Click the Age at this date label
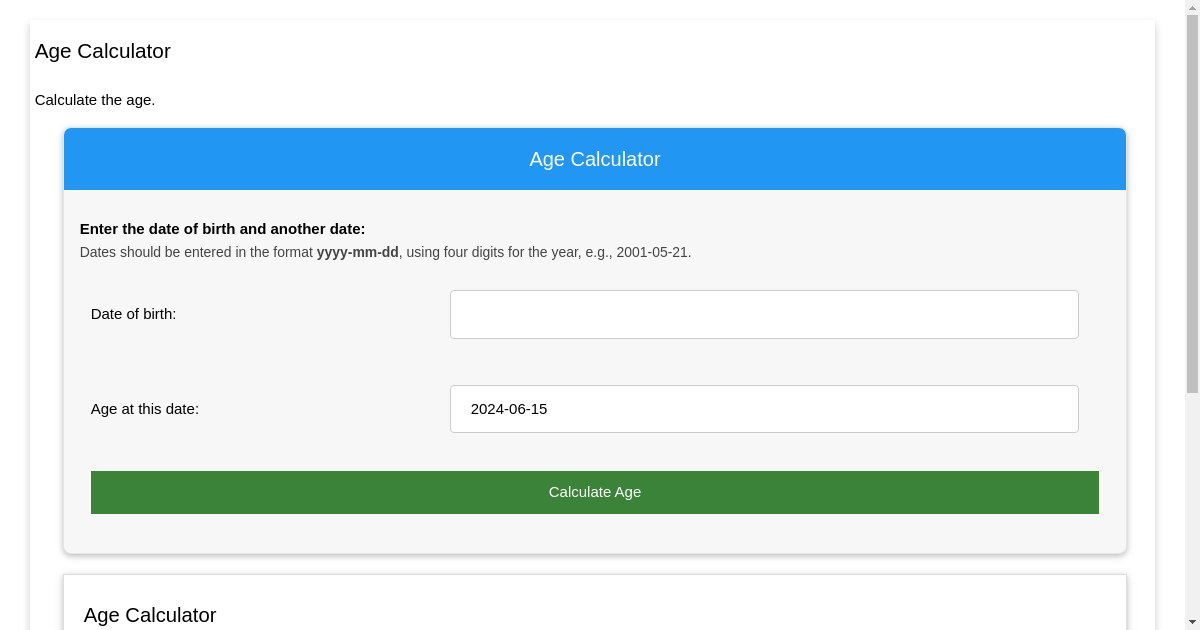1200x630 pixels. click(x=144, y=408)
